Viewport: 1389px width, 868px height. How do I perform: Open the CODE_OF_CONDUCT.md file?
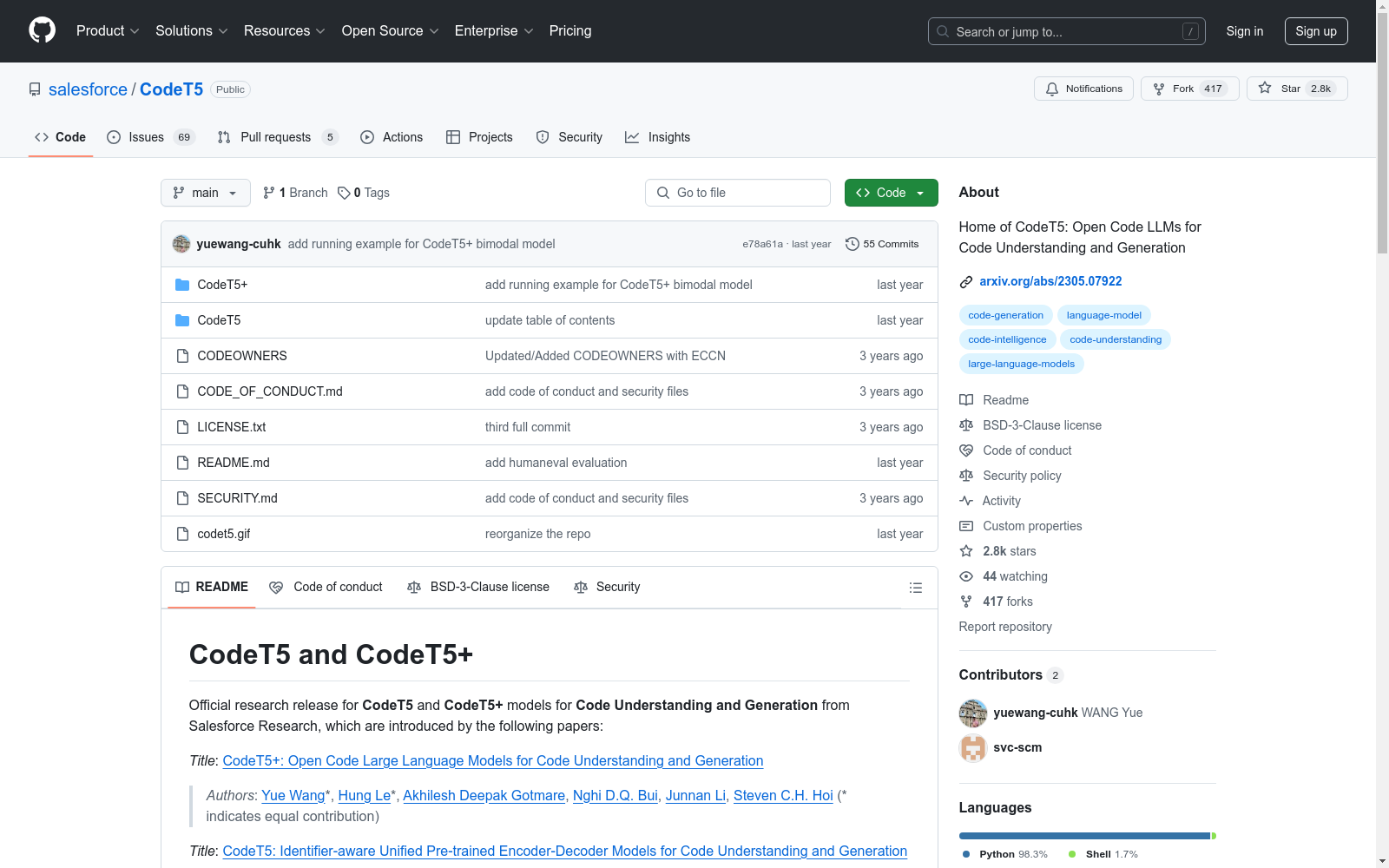pyautogui.click(x=270, y=391)
